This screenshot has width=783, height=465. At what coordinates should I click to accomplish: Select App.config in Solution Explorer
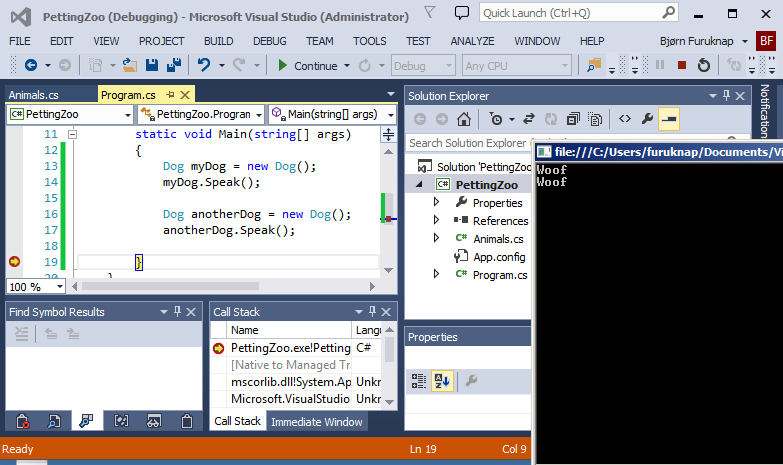pos(499,257)
